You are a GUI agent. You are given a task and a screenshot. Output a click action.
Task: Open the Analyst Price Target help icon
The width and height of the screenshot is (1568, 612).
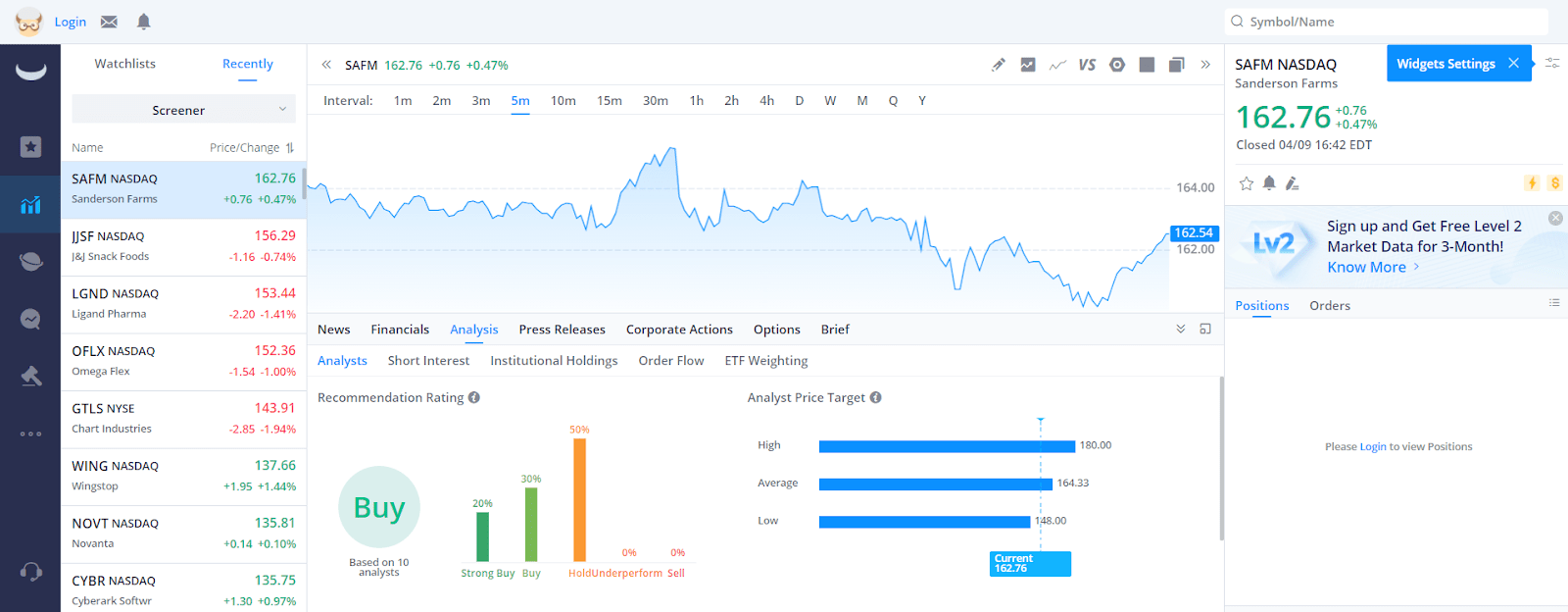click(876, 397)
